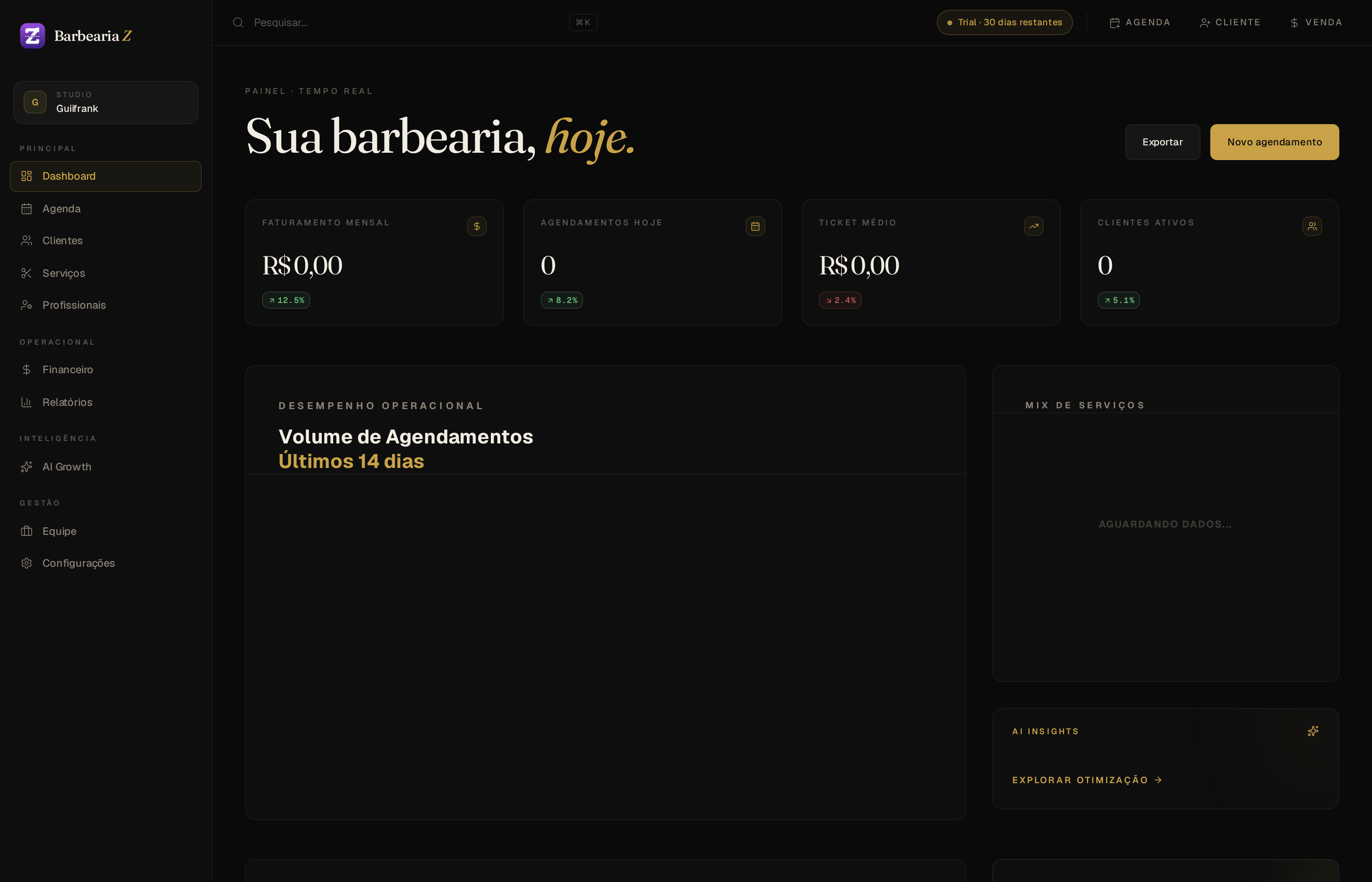The height and width of the screenshot is (882, 1372).
Task: Click the Barbearia Z brand name
Action: 93,36
